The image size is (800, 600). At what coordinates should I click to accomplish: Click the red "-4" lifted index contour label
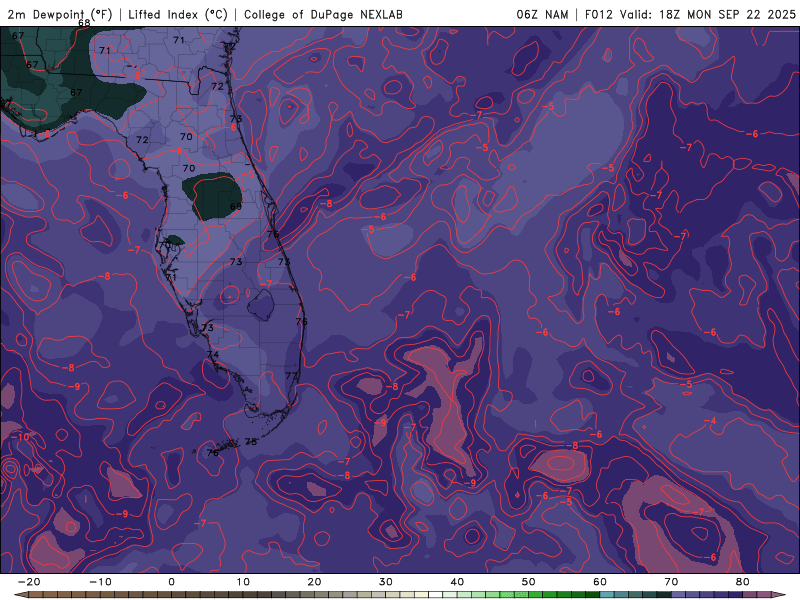[711, 421]
